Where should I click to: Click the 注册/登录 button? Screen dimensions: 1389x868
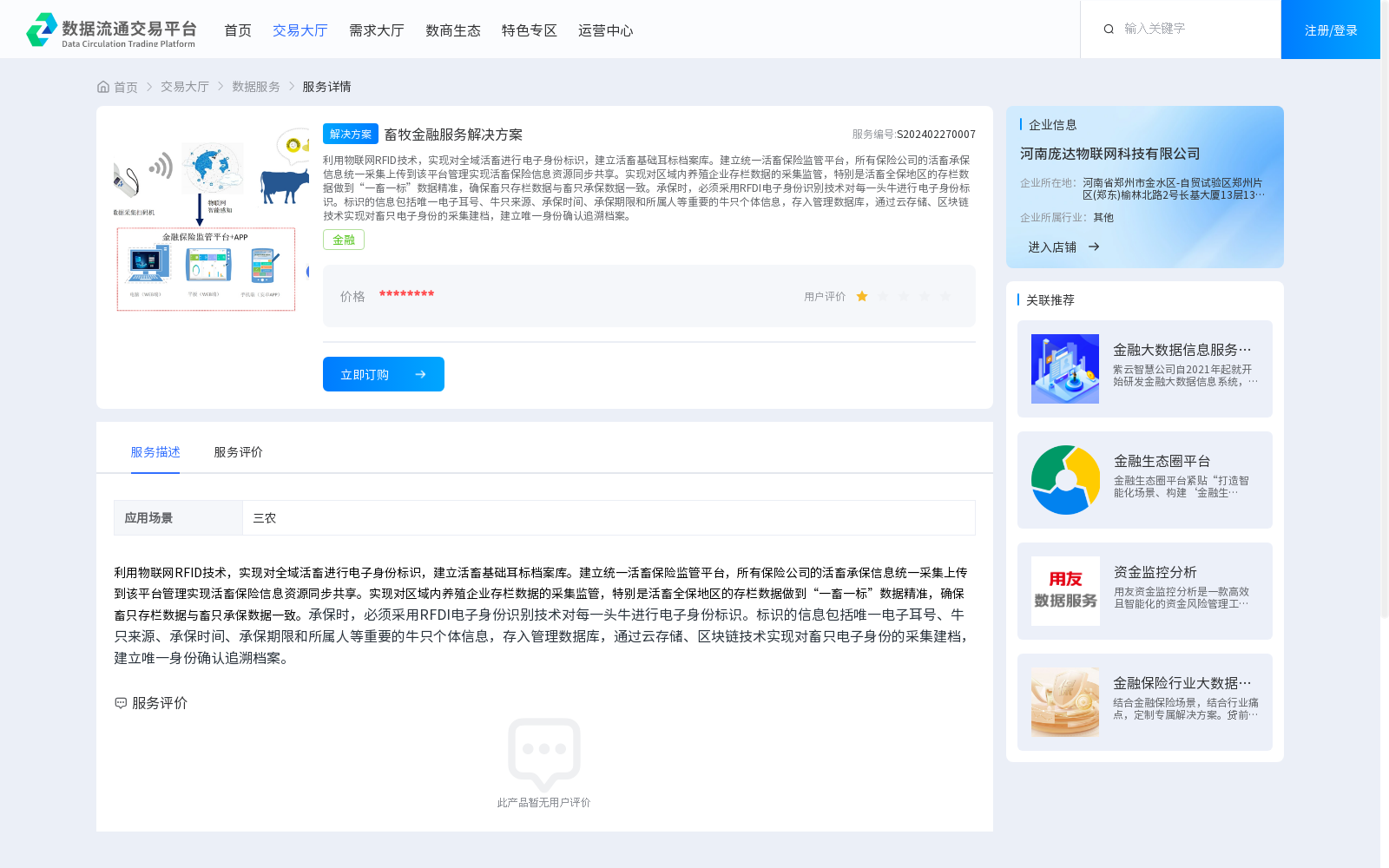1331,30
